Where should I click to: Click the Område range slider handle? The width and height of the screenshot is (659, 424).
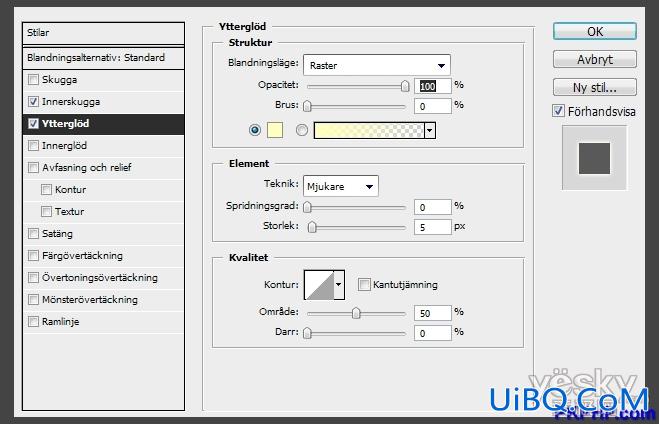356,313
